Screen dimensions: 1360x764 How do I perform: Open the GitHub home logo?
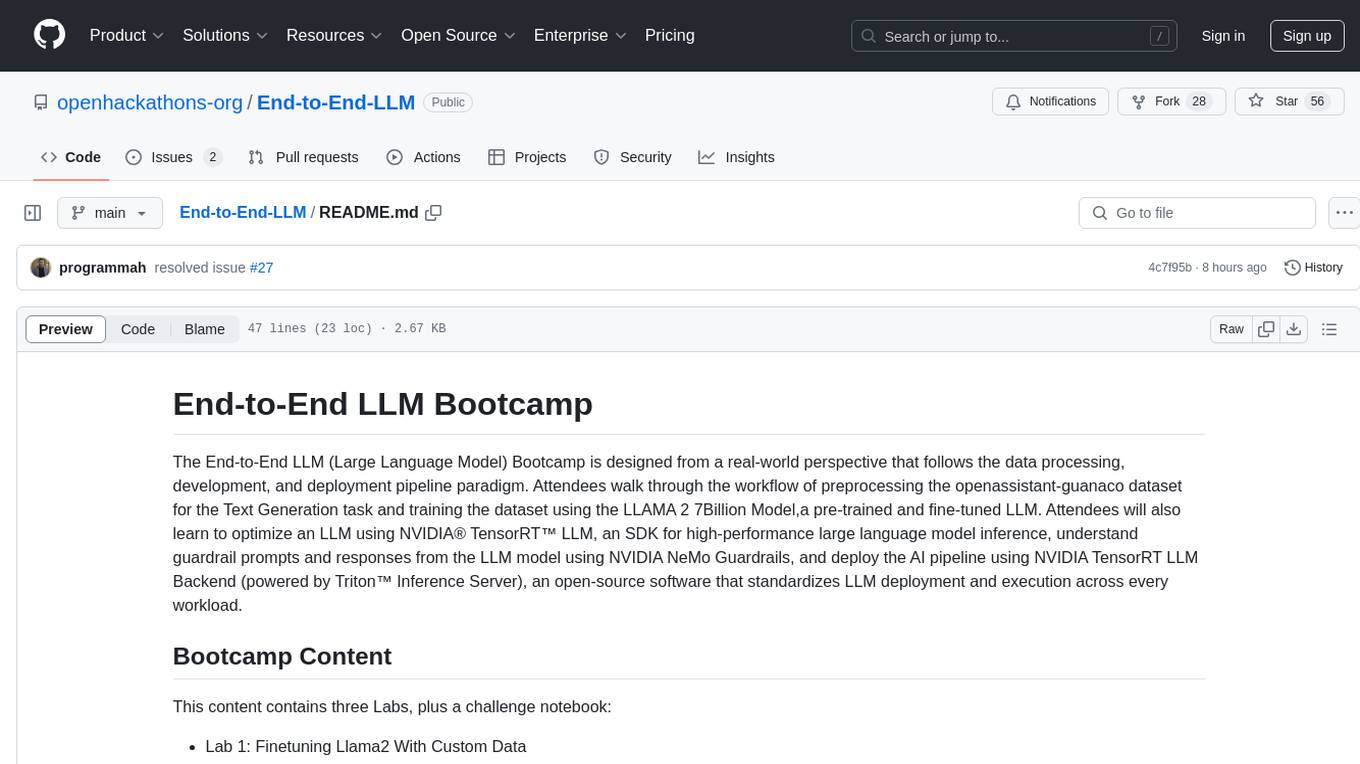coord(50,35)
